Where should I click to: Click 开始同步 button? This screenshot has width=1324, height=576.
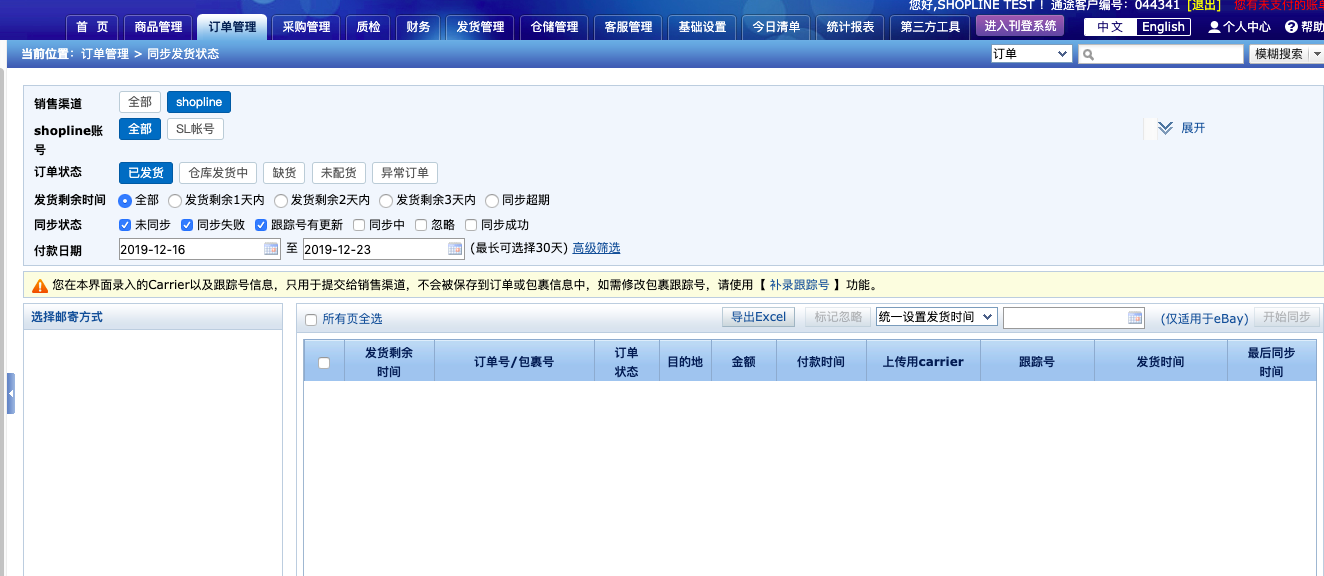[1287, 317]
